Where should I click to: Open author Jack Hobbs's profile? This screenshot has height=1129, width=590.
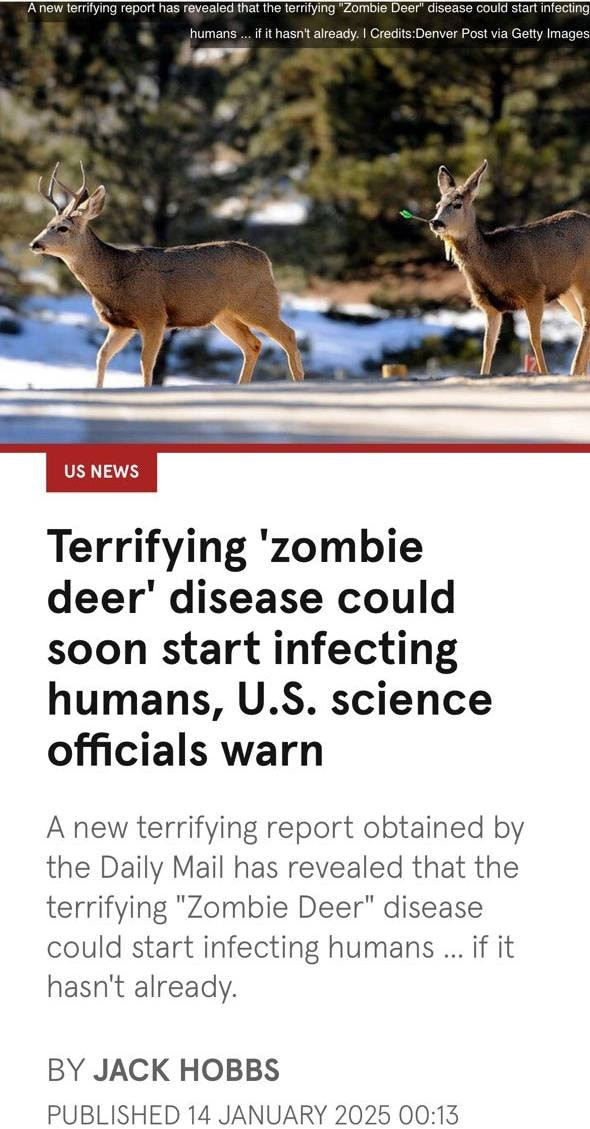pyautogui.click(x=186, y=1070)
